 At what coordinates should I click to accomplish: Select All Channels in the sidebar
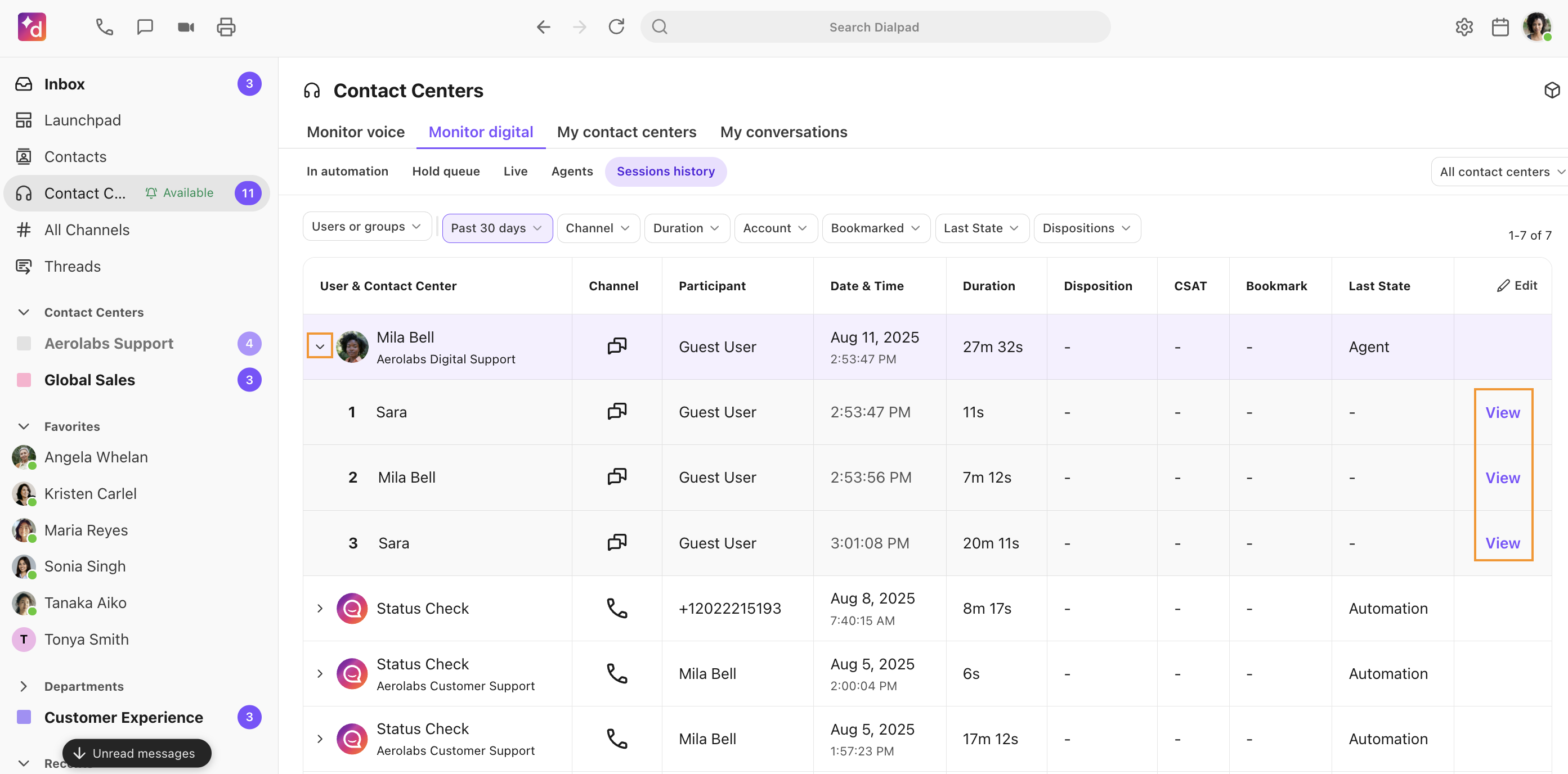coord(137,230)
